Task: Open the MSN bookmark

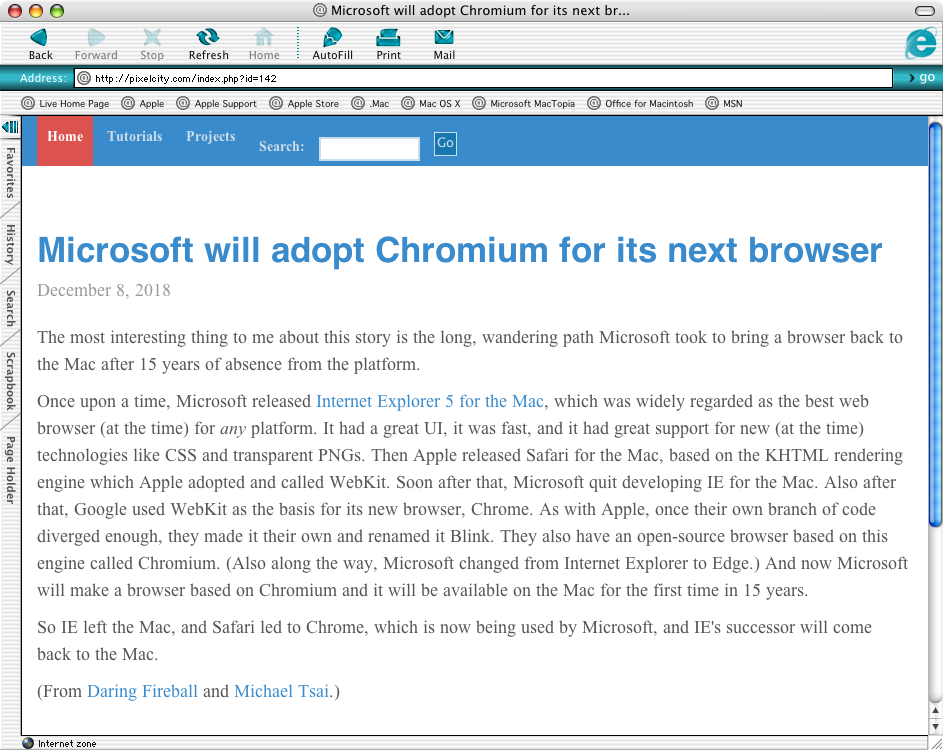Action: [724, 103]
